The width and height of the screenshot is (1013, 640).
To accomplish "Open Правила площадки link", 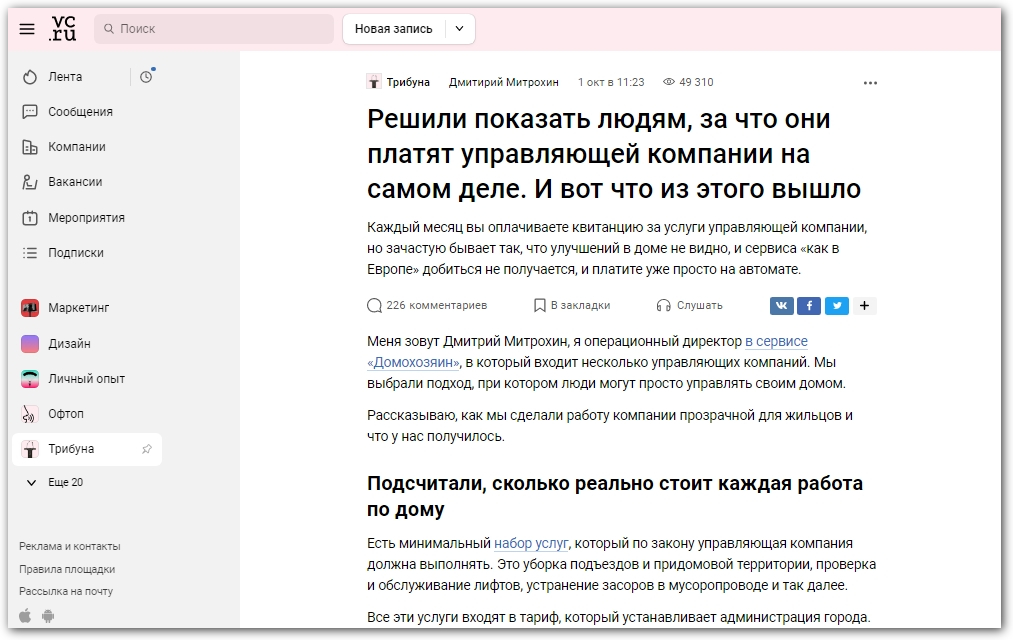I will pos(67,569).
